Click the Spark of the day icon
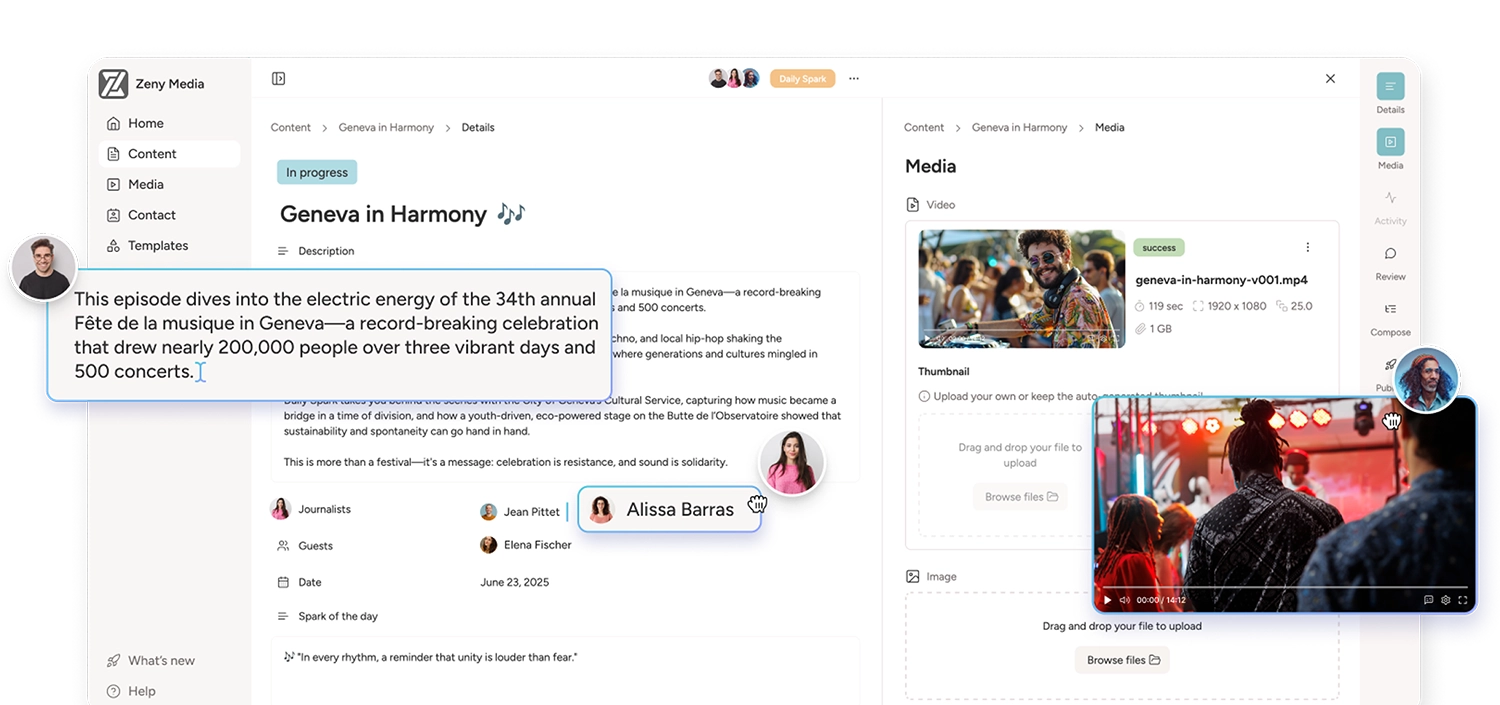Image resolution: width=1500 pixels, height=705 pixels. tap(283, 617)
